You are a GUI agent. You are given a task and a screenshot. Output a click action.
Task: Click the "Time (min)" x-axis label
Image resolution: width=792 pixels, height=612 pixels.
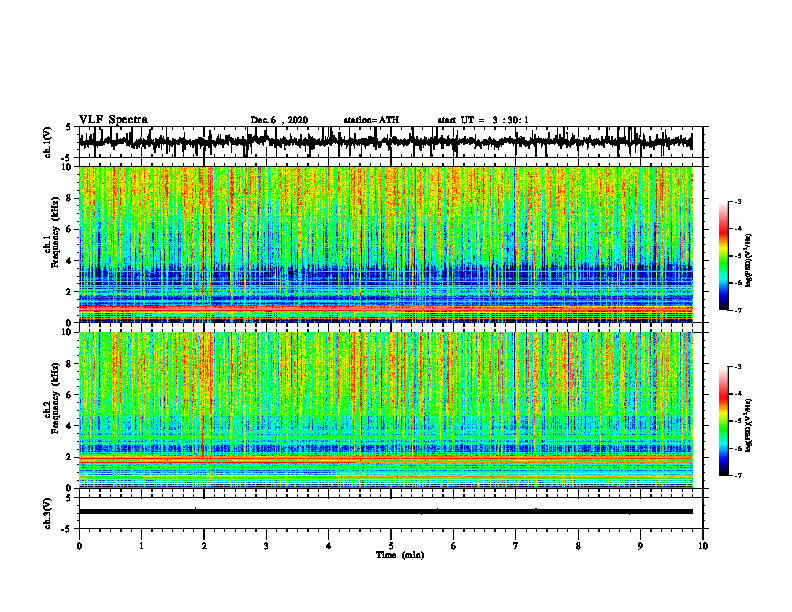(x=400, y=555)
